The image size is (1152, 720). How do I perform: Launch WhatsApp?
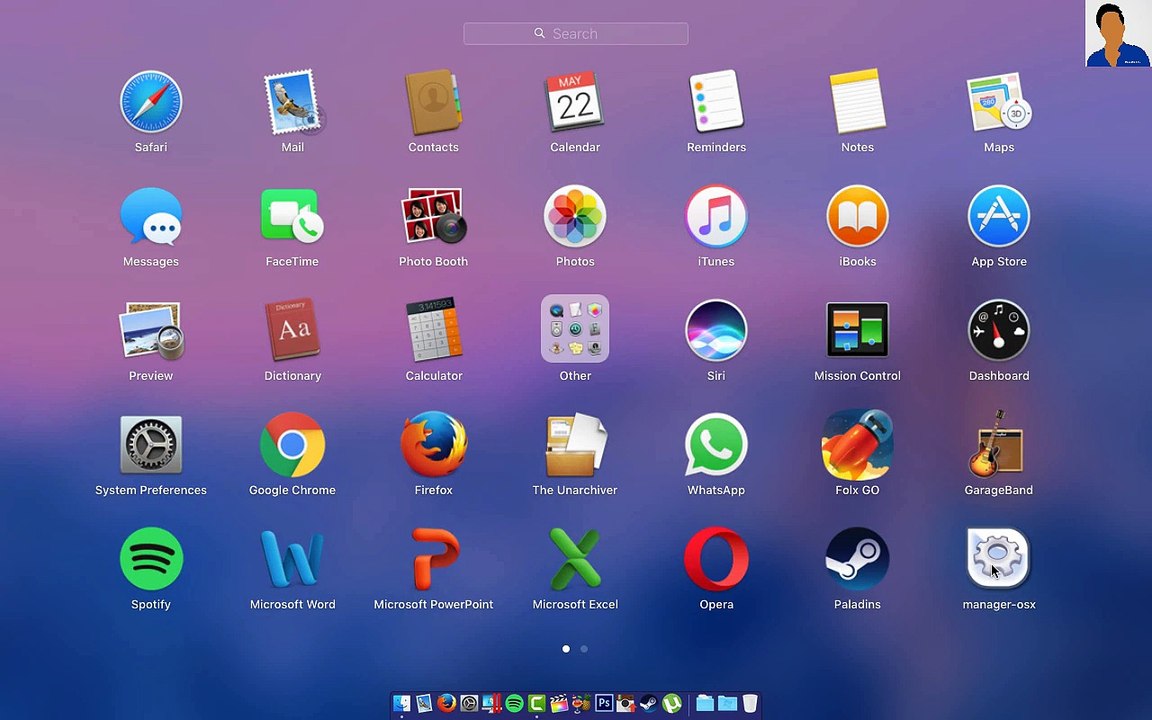pos(716,444)
